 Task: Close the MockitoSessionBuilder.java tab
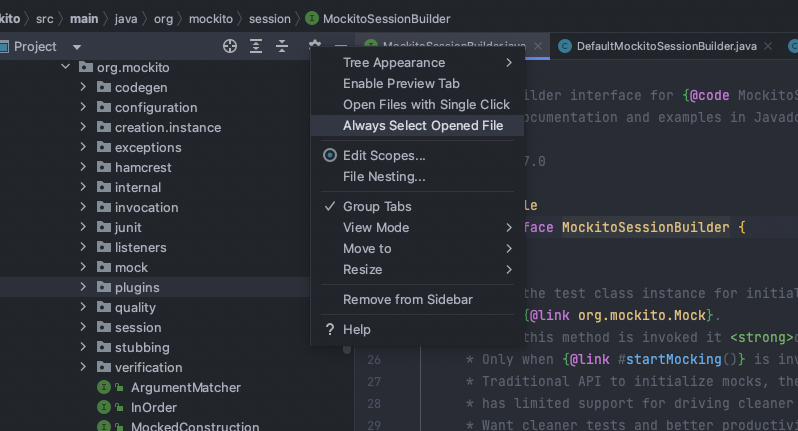538,46
